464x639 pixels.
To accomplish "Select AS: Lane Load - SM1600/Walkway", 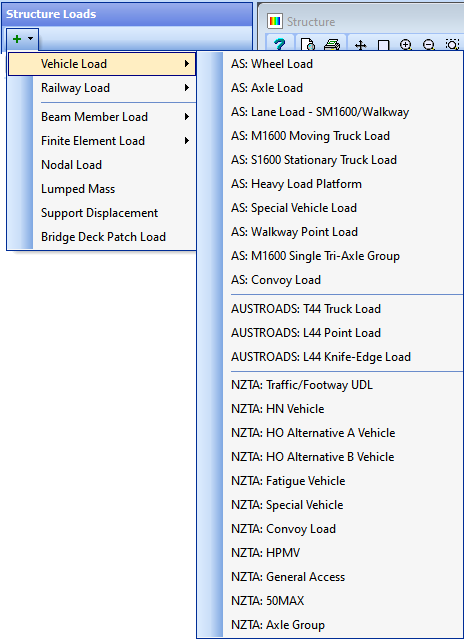I will click(330, 112).
